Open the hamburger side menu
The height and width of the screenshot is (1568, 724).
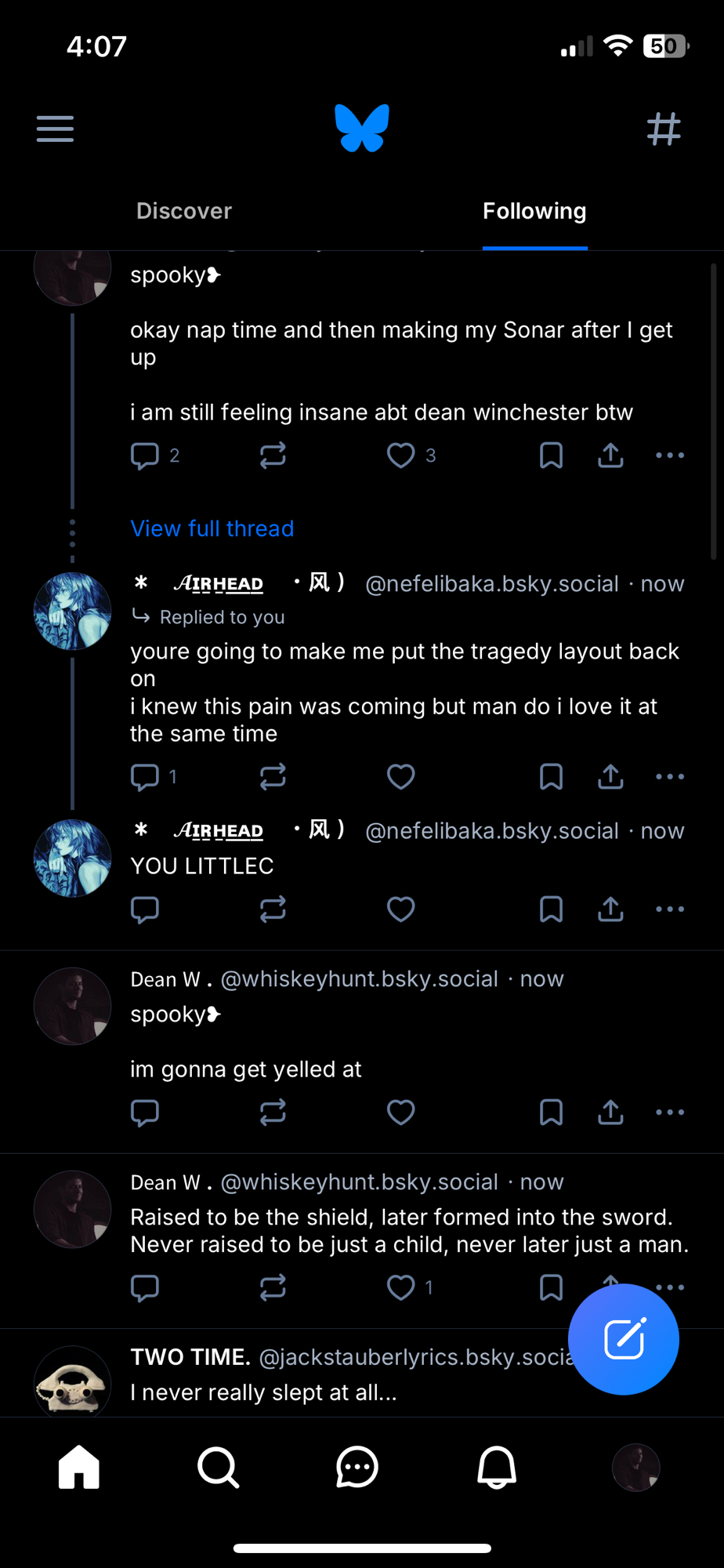pos(55,129)
